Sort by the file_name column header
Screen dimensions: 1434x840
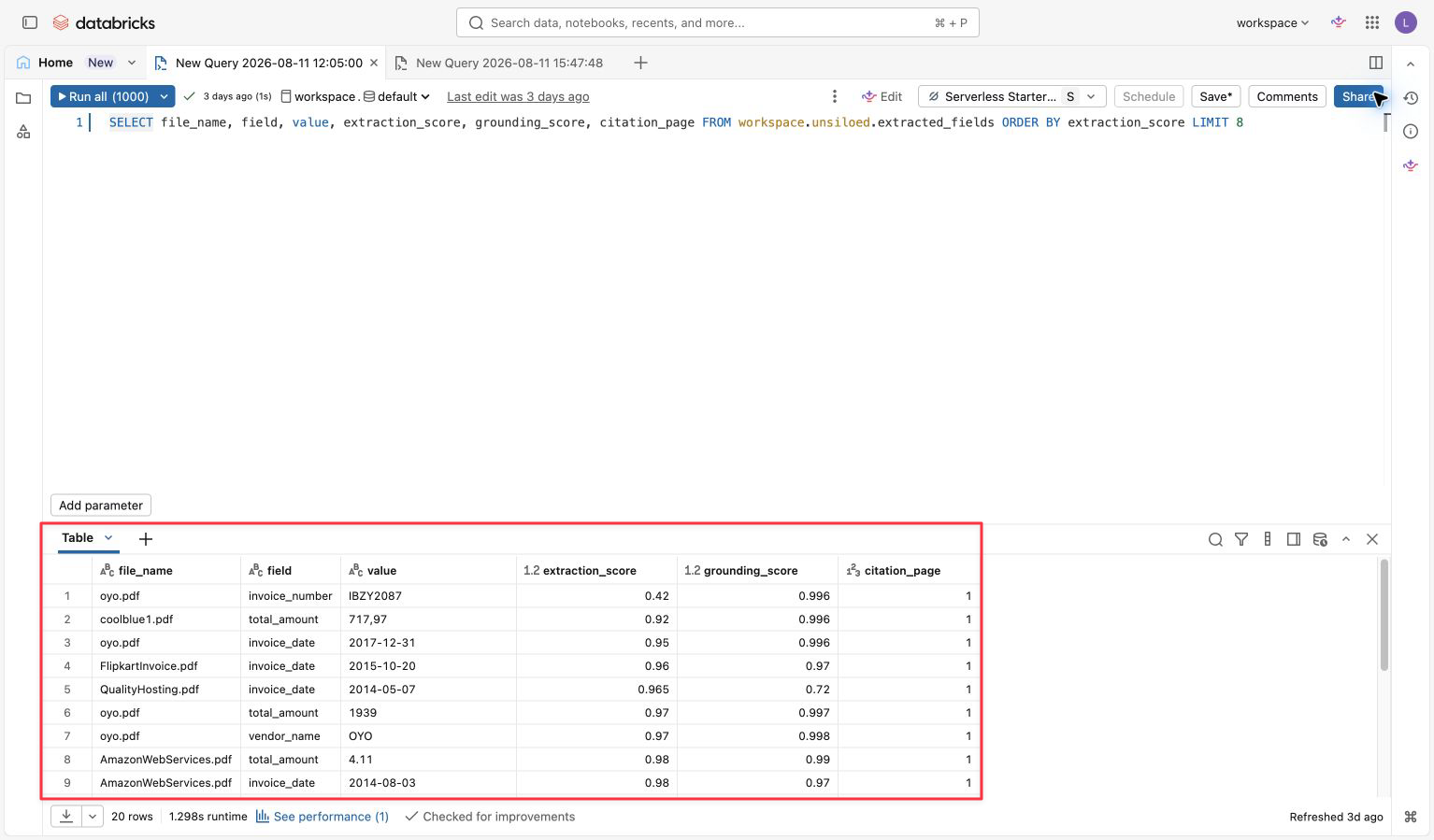(166, 570)
